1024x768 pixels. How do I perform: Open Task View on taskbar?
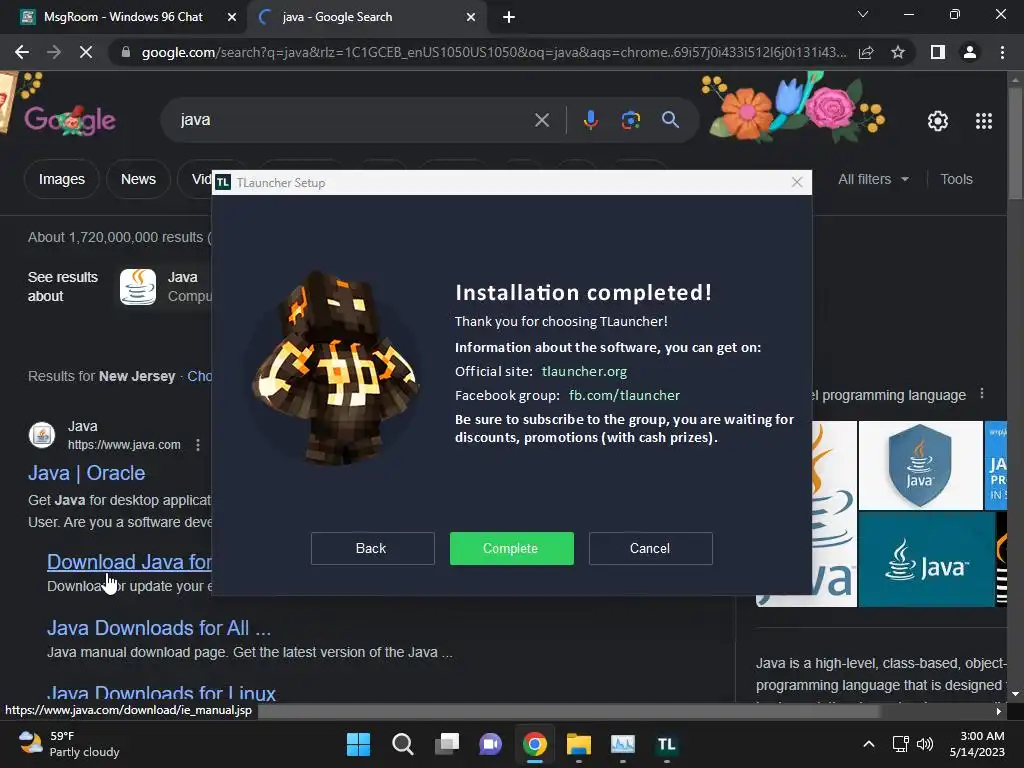pyautogui.click(x=447, y=744)
